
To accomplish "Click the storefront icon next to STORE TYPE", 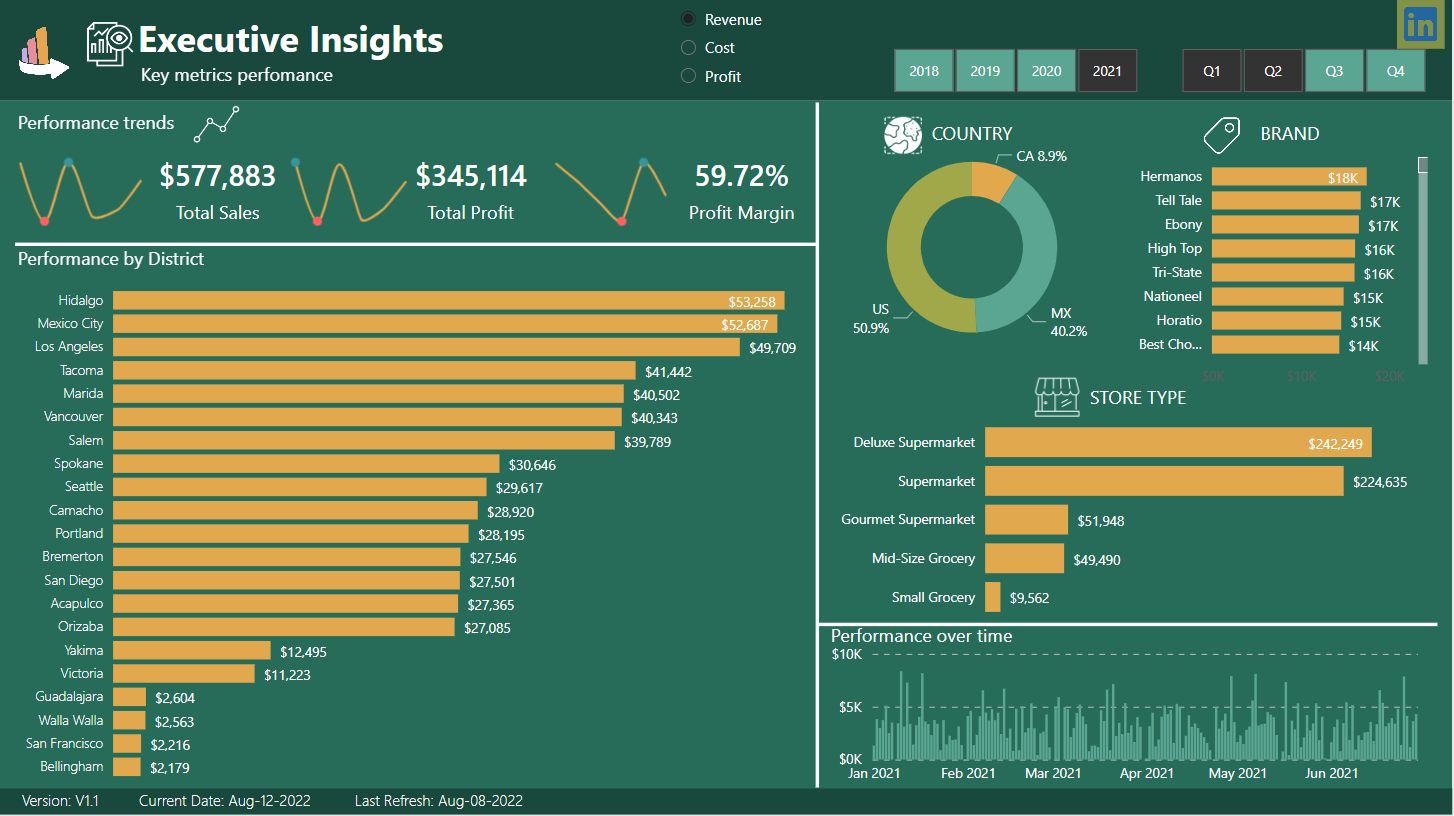I will click(x=1057, y=397).
